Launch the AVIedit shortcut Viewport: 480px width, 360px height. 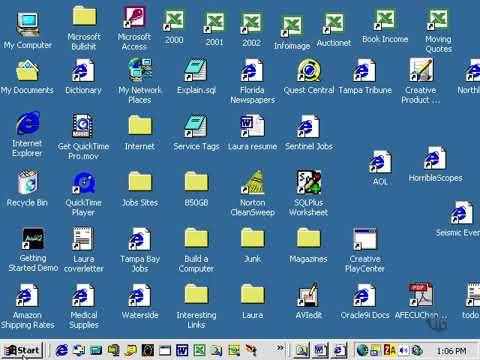tap(309, 295)
